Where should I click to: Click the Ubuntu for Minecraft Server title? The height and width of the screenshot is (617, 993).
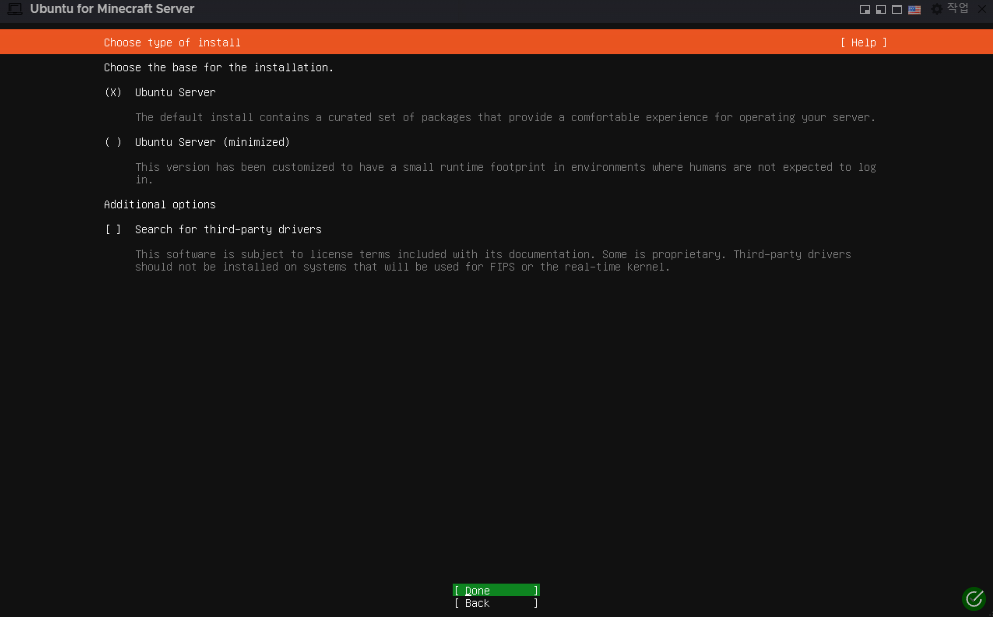pyautogui.click(x=112, y=9)
